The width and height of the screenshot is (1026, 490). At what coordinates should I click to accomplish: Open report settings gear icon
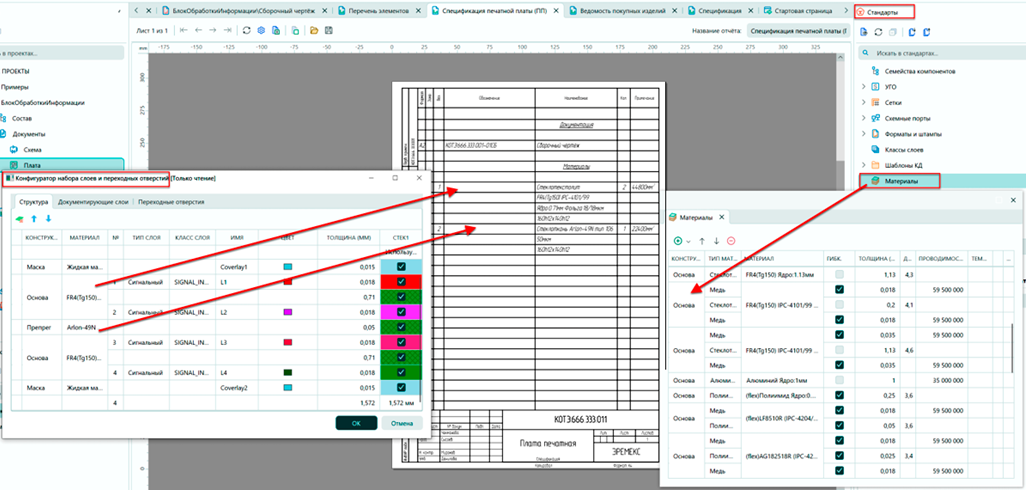260,30
